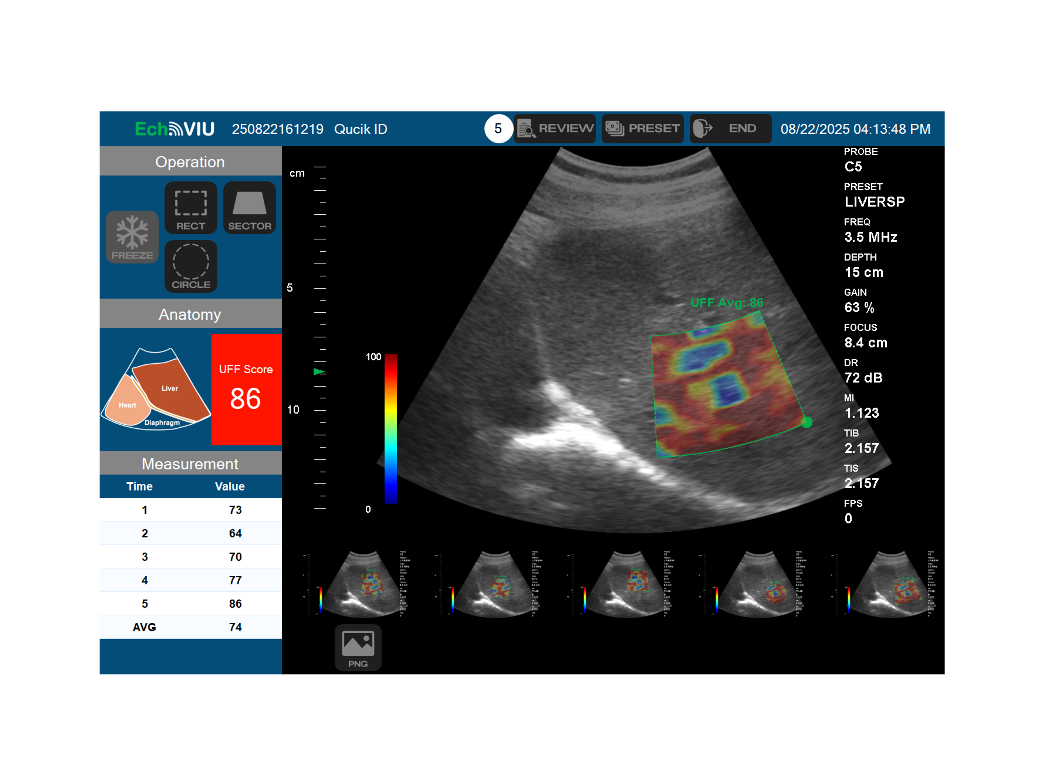This screenshot has height=783, width=1045.
Task: Open the PRESET settings
Action: (x=643, y=129)
